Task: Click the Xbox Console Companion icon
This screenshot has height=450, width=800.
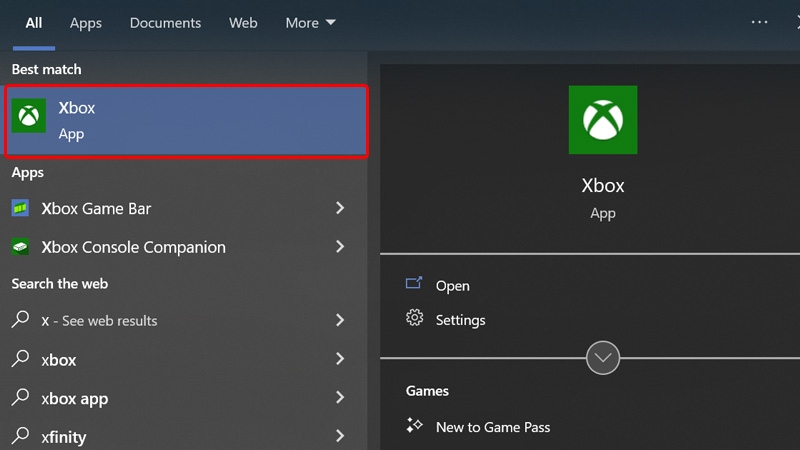Action: (20, 247)
